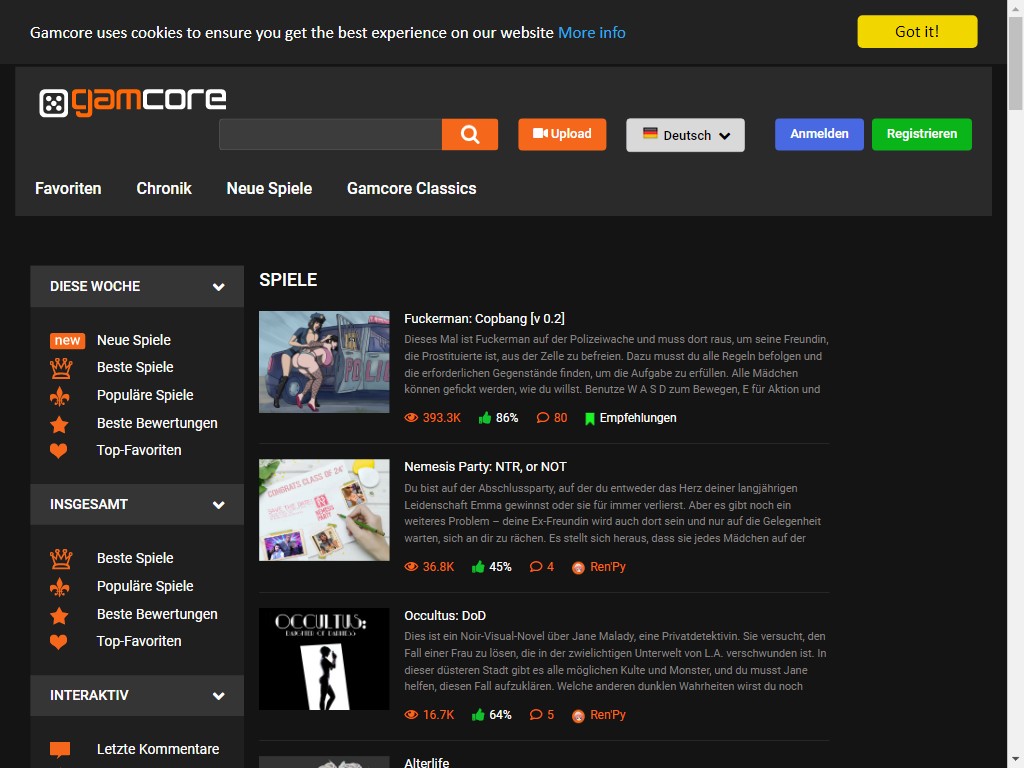1024x768 pixels.
Task: Click Empfehlungen label in first game row
Action: coord(638,418)
